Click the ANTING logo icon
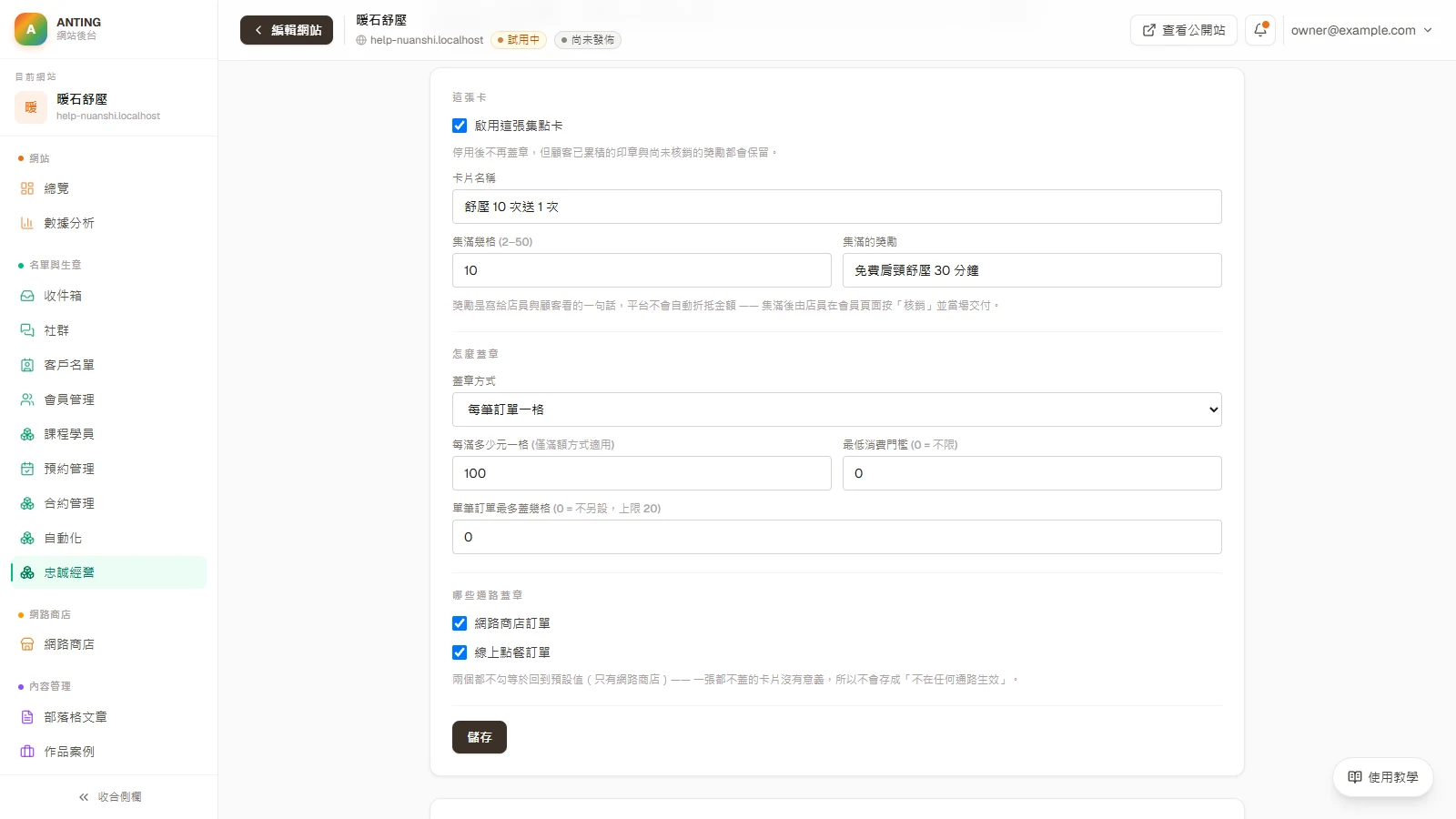1456x819 pixels. [31, 29]
